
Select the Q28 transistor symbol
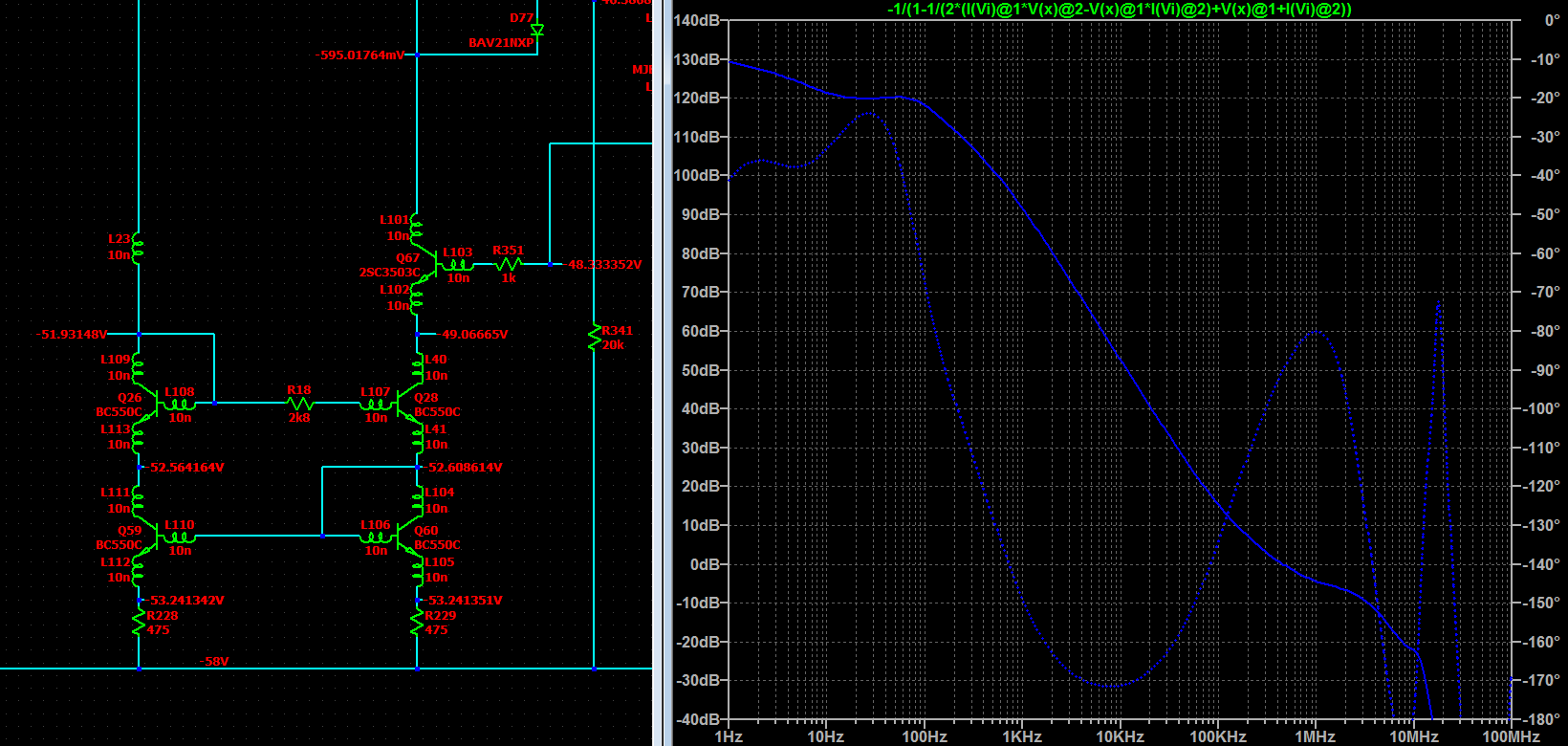(x=407, y=404)
